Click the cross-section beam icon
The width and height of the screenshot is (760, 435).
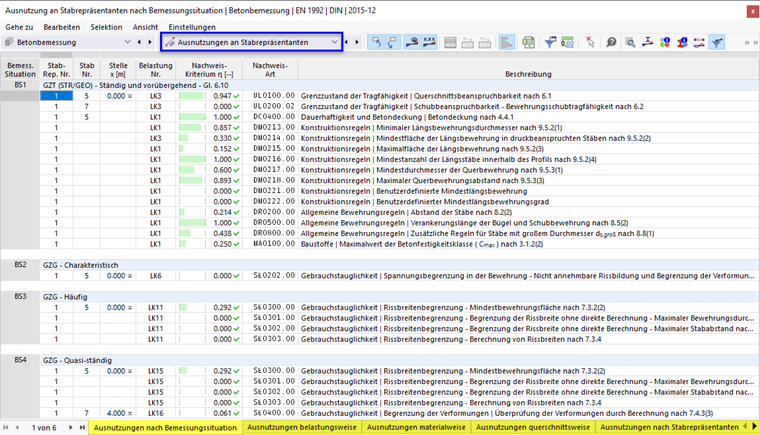[x=648, y=43]
